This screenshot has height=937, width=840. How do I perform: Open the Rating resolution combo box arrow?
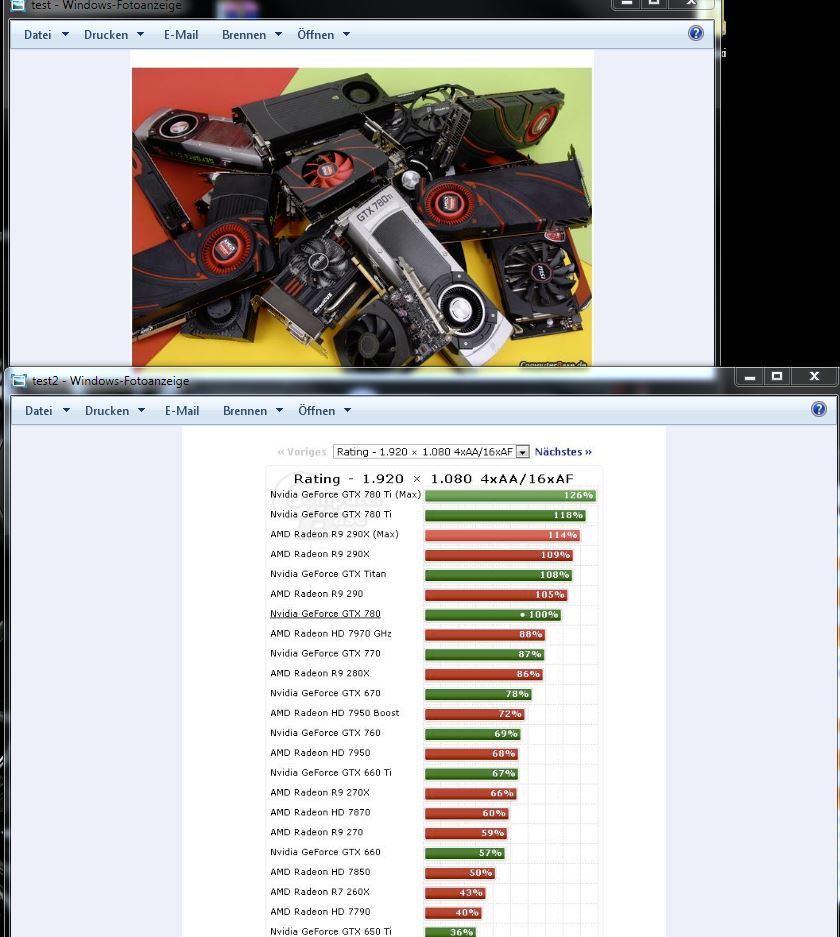pyautogui.click(x=522, y=452)
